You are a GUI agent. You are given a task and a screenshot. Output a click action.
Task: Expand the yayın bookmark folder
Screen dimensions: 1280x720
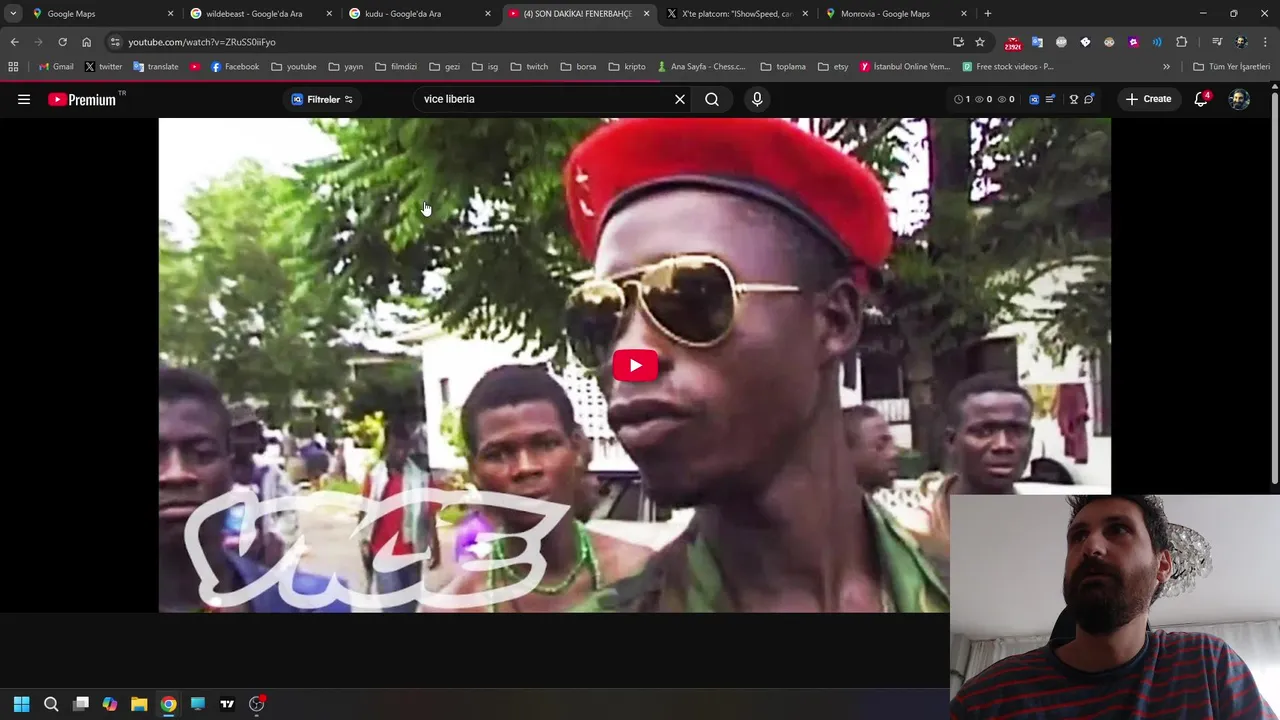click(345, 67)
